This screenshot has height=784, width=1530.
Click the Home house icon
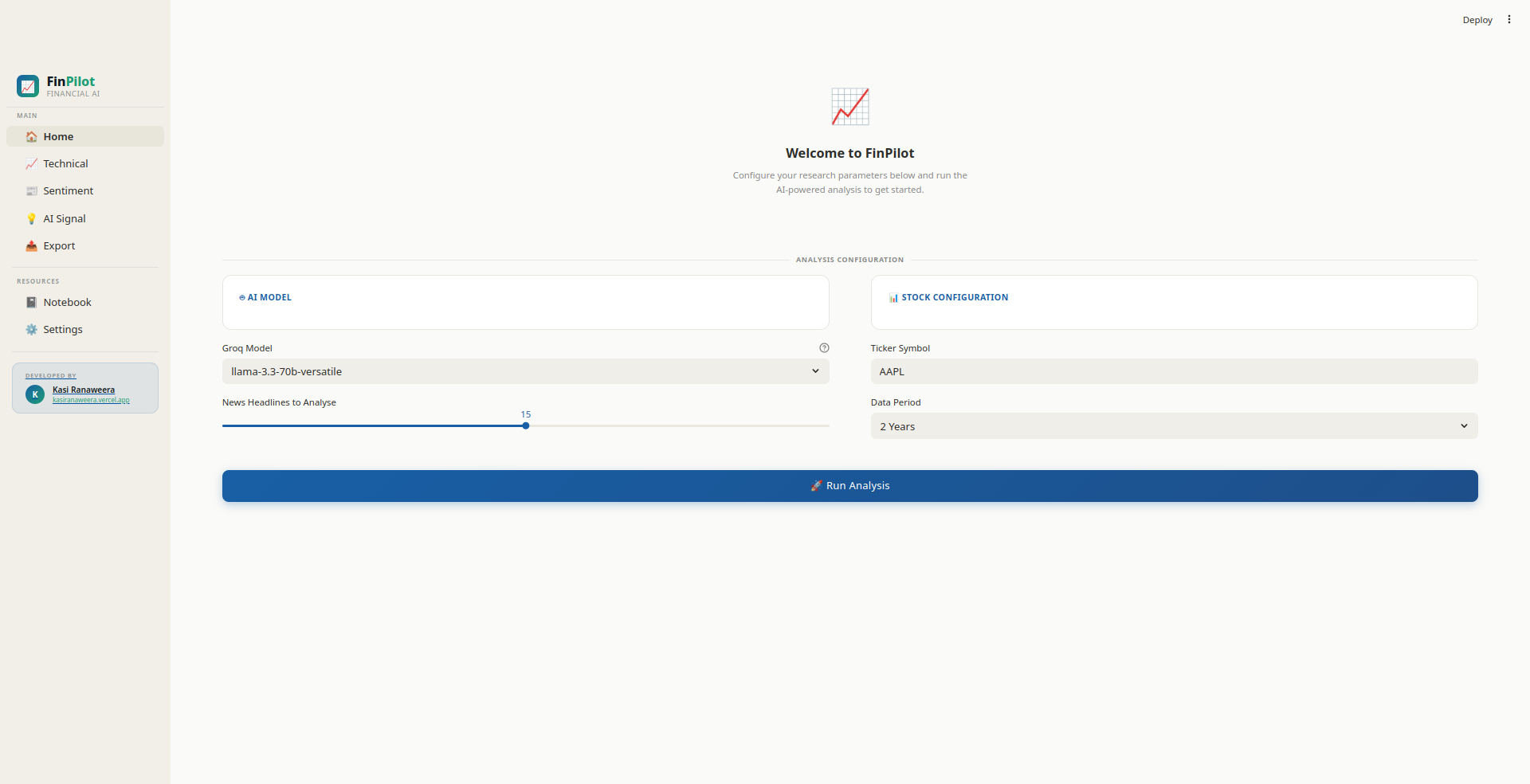32,137
